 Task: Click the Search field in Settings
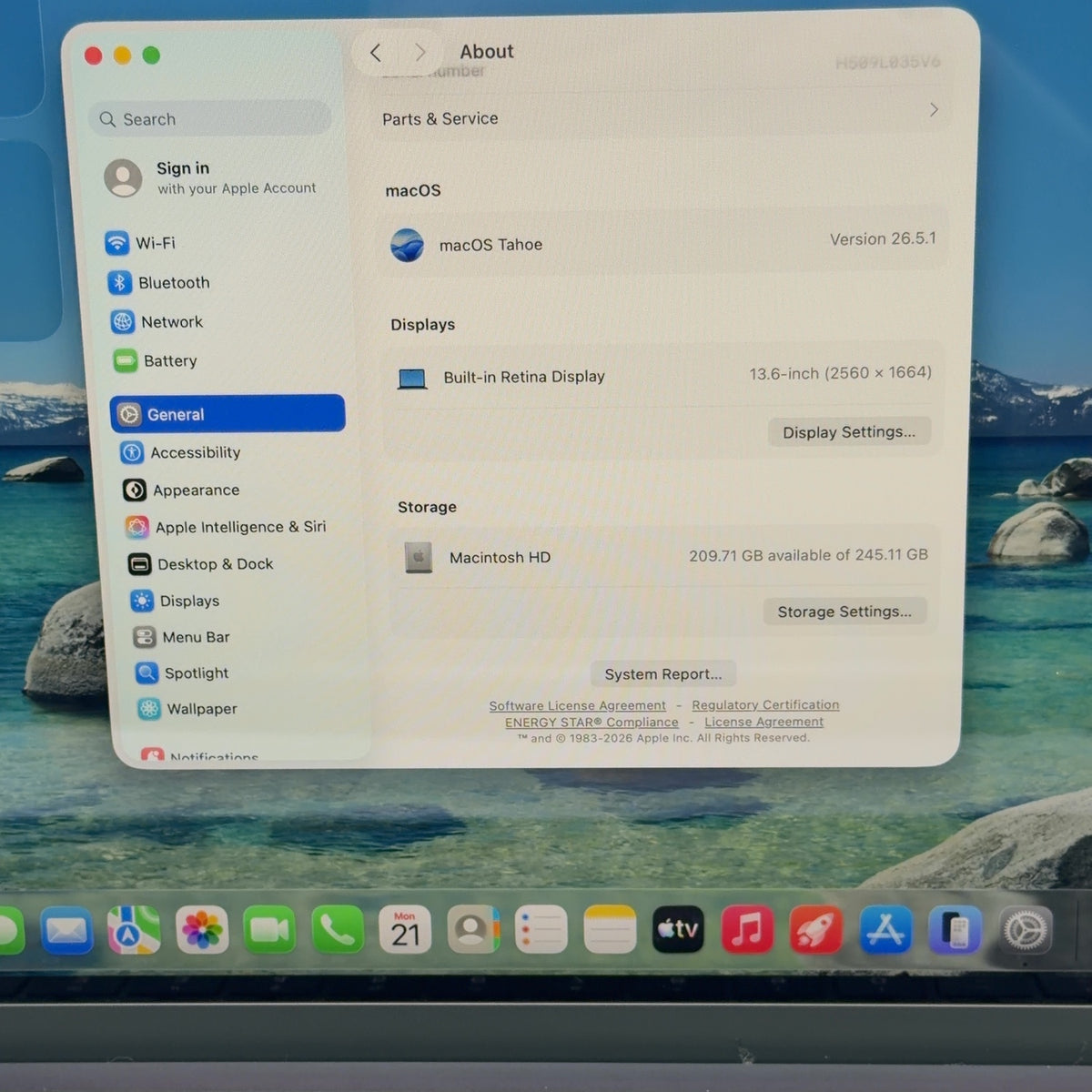pos(210,118)
